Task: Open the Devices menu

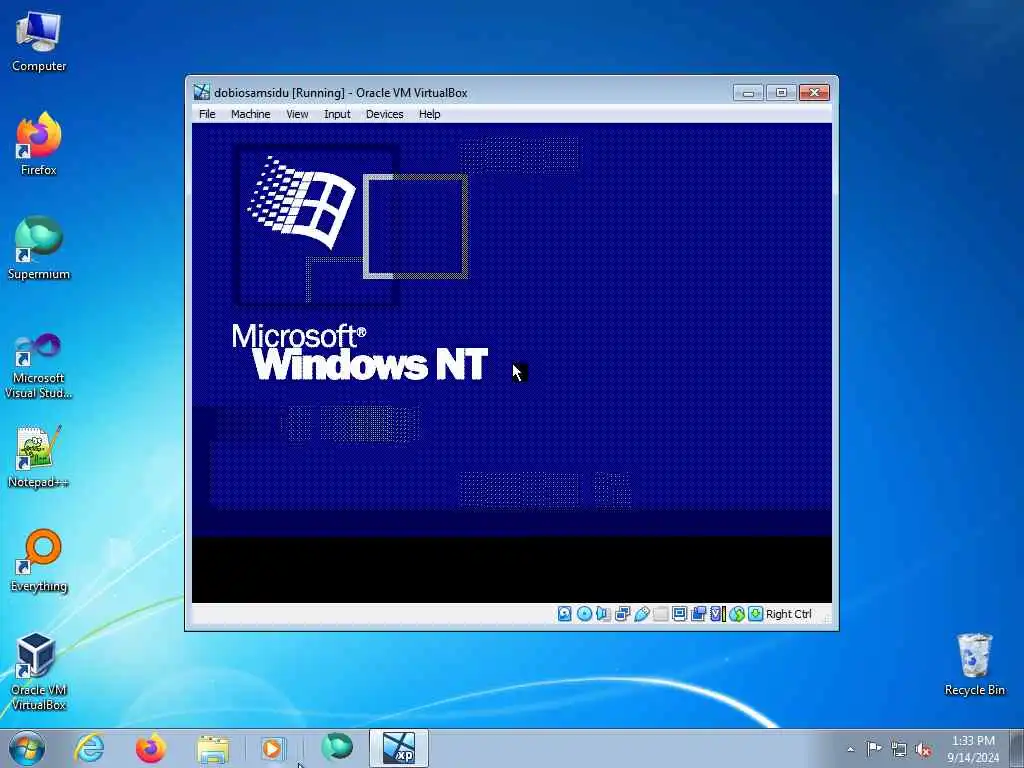Action: pyautogui.click(x=385, y=114)
